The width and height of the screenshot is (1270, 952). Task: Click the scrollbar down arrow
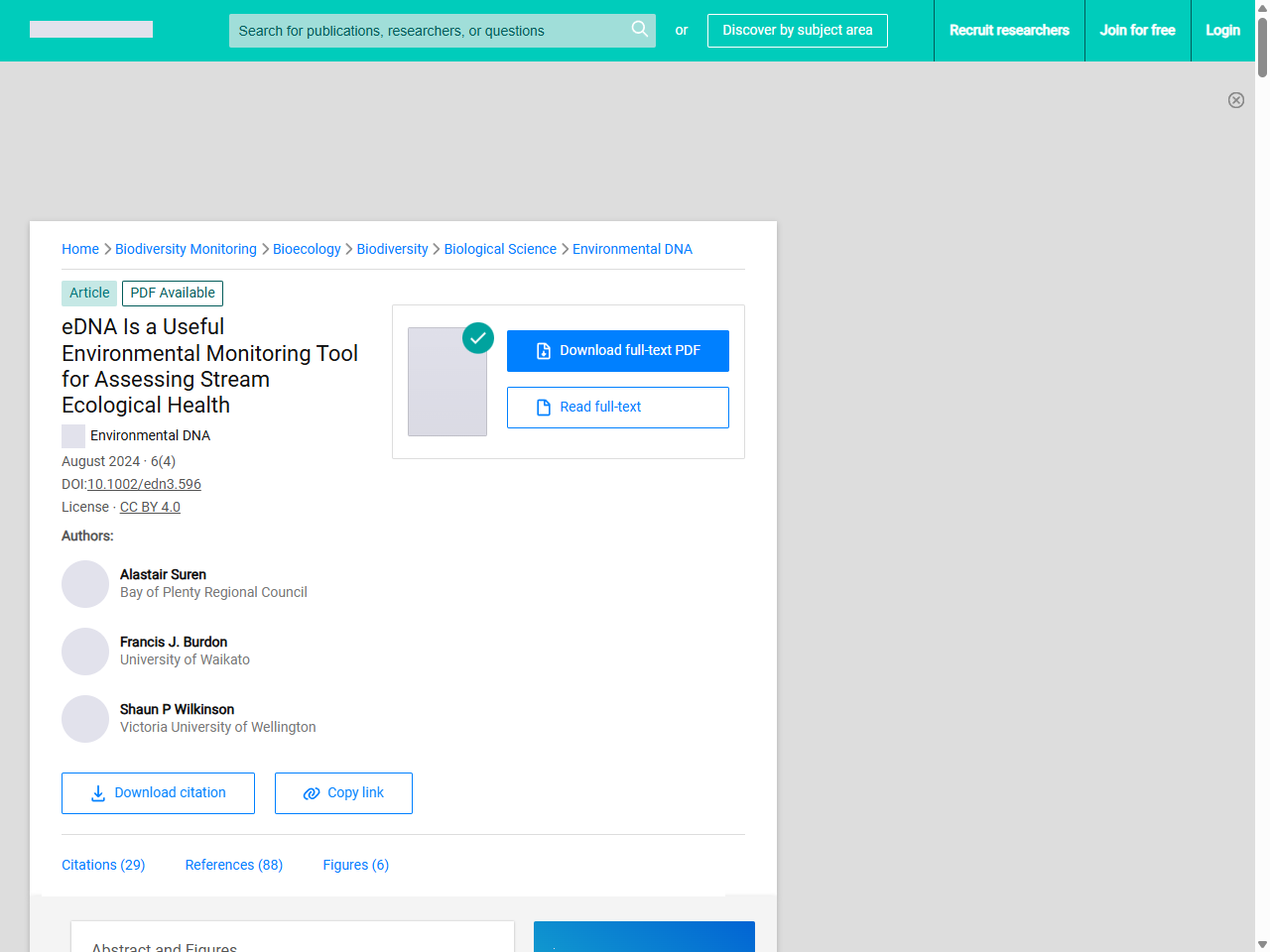click(x=1262, y=944)
